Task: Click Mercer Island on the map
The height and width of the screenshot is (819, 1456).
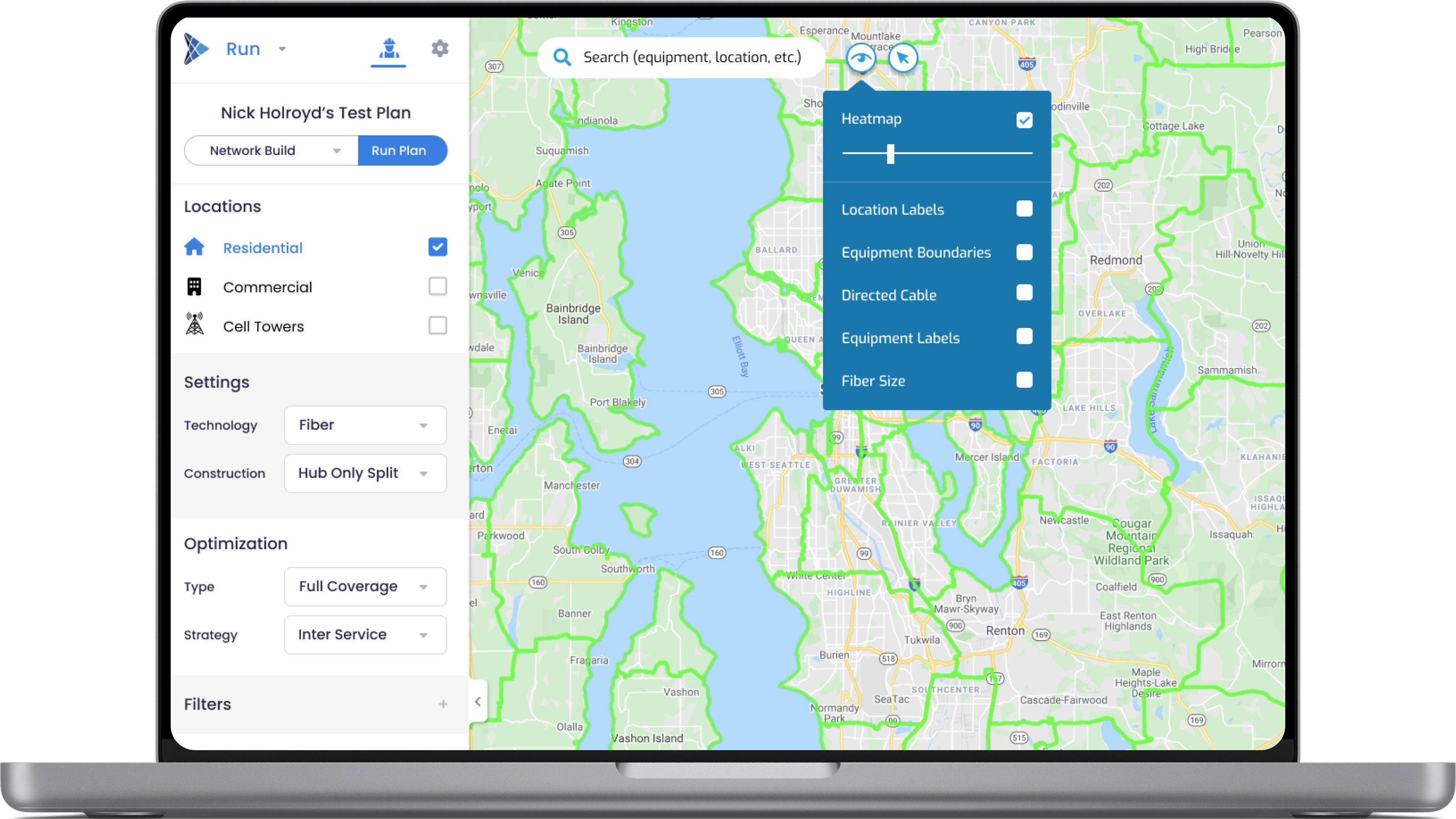Action: (987, 457)
